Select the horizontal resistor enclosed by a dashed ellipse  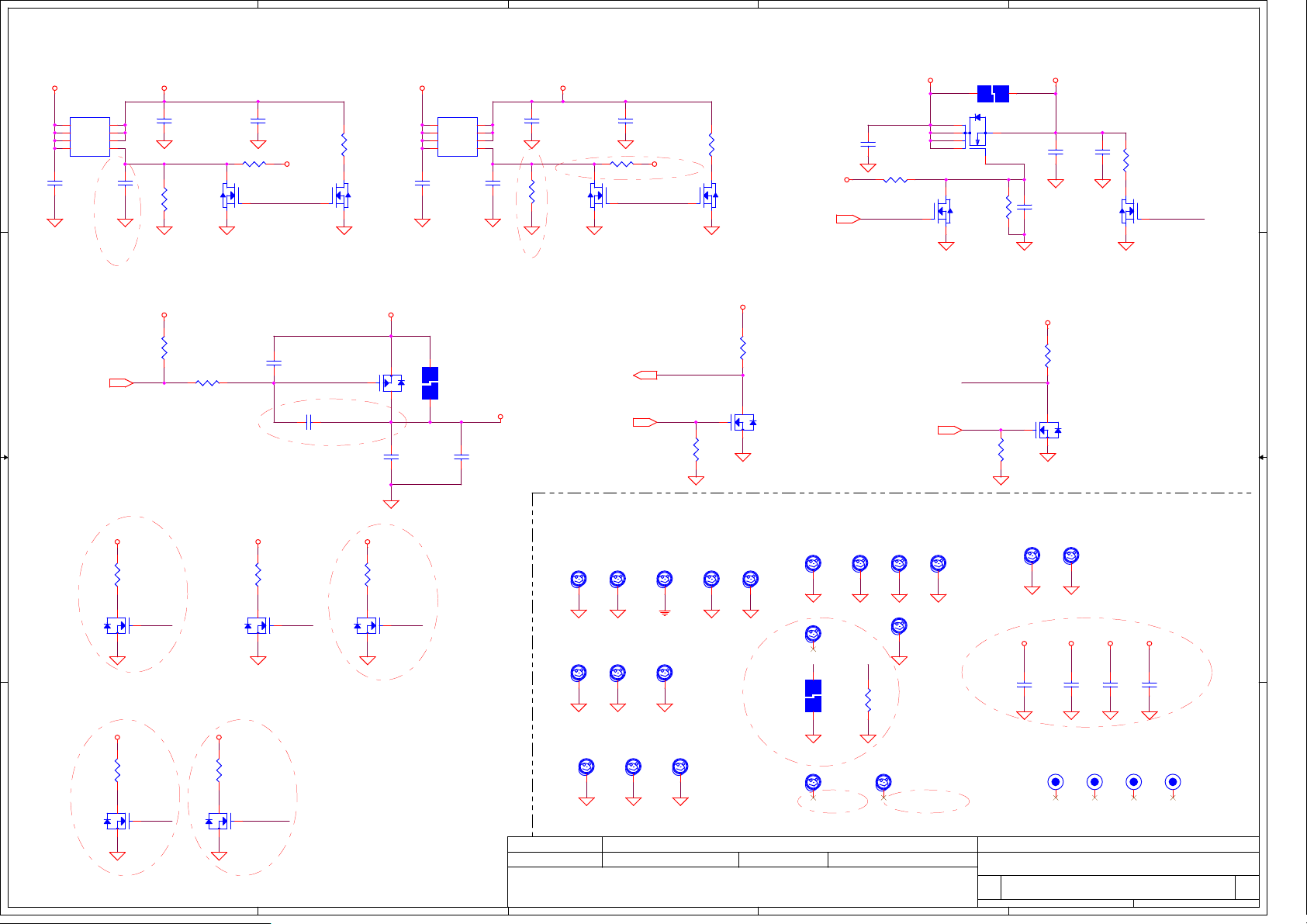click(622, 164)
